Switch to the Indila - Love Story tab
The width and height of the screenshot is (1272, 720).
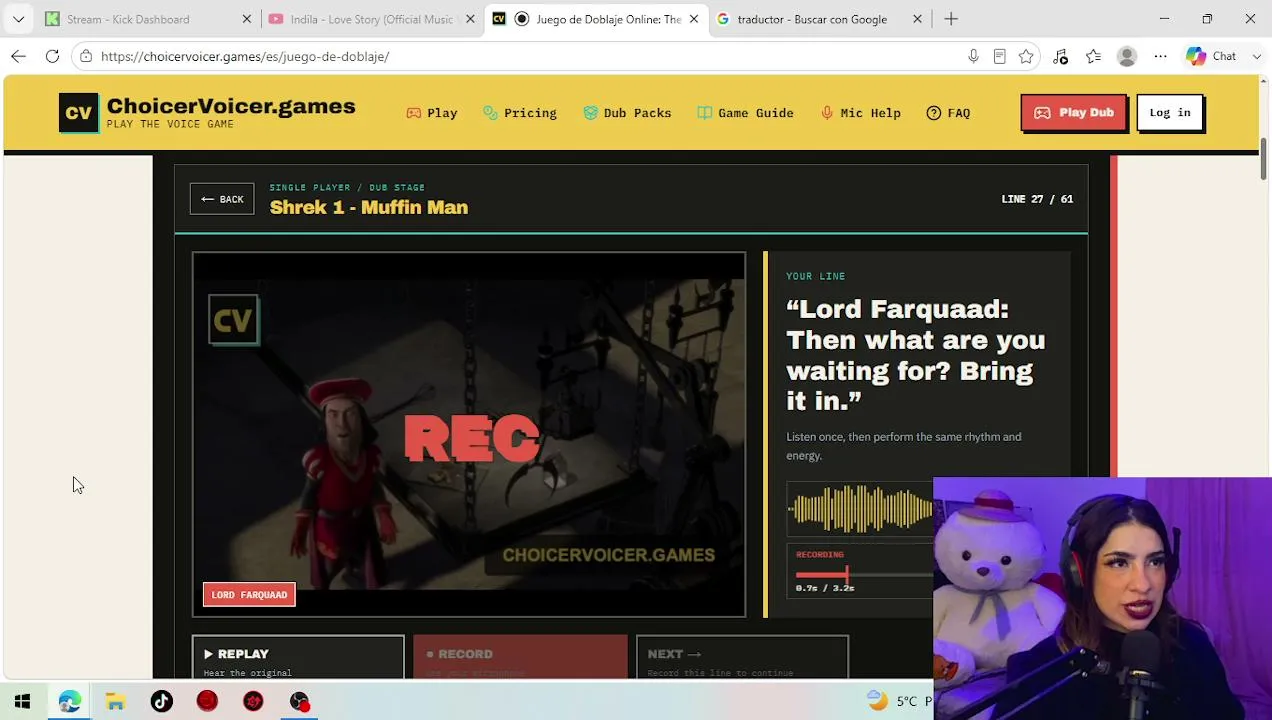(371, 19)
